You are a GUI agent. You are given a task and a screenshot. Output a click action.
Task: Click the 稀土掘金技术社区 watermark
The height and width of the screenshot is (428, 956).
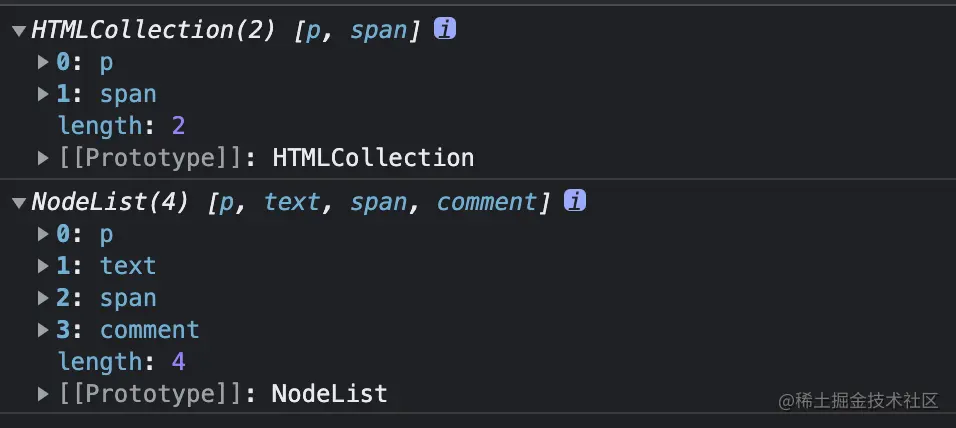point(859,400)
